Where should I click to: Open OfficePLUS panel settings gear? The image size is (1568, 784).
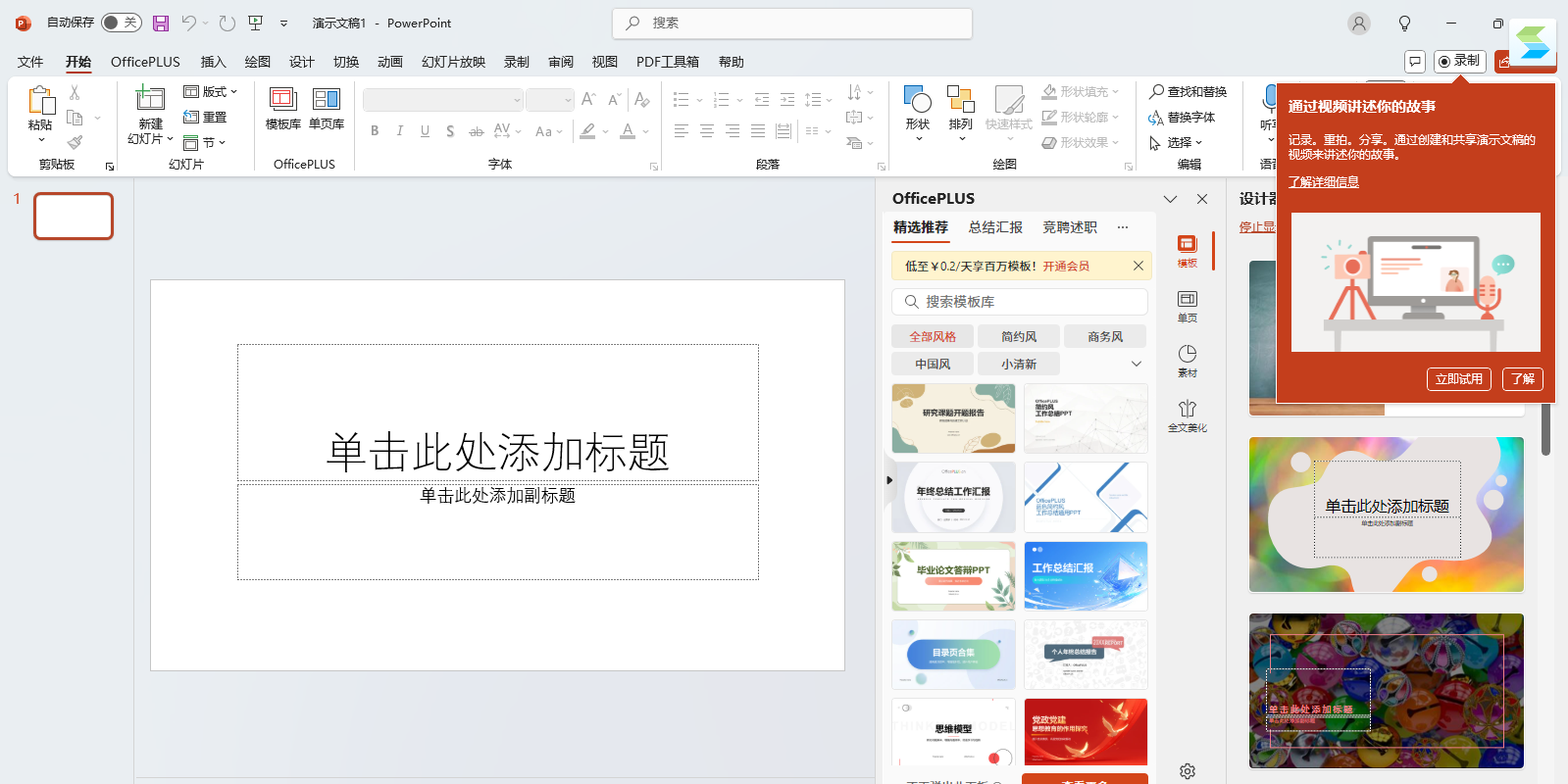click(1187, 771)
